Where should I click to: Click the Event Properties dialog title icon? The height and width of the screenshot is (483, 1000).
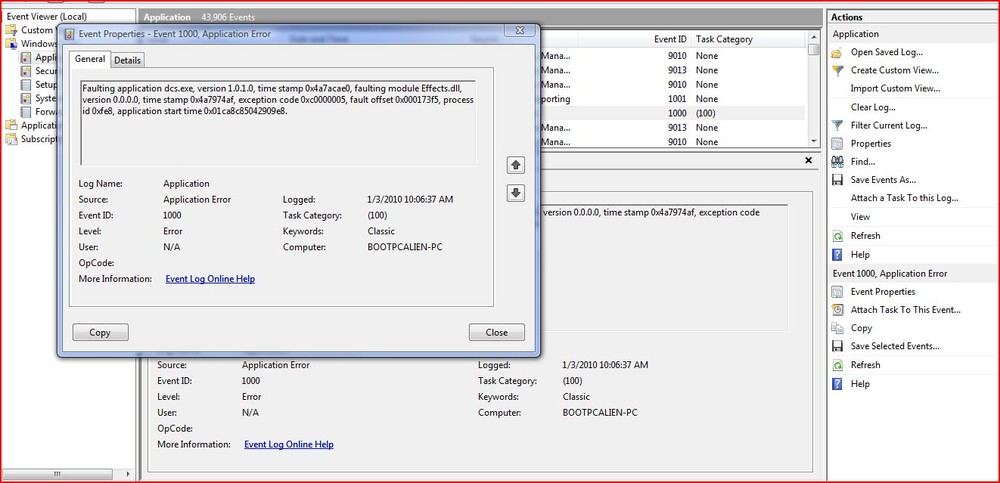70,34
